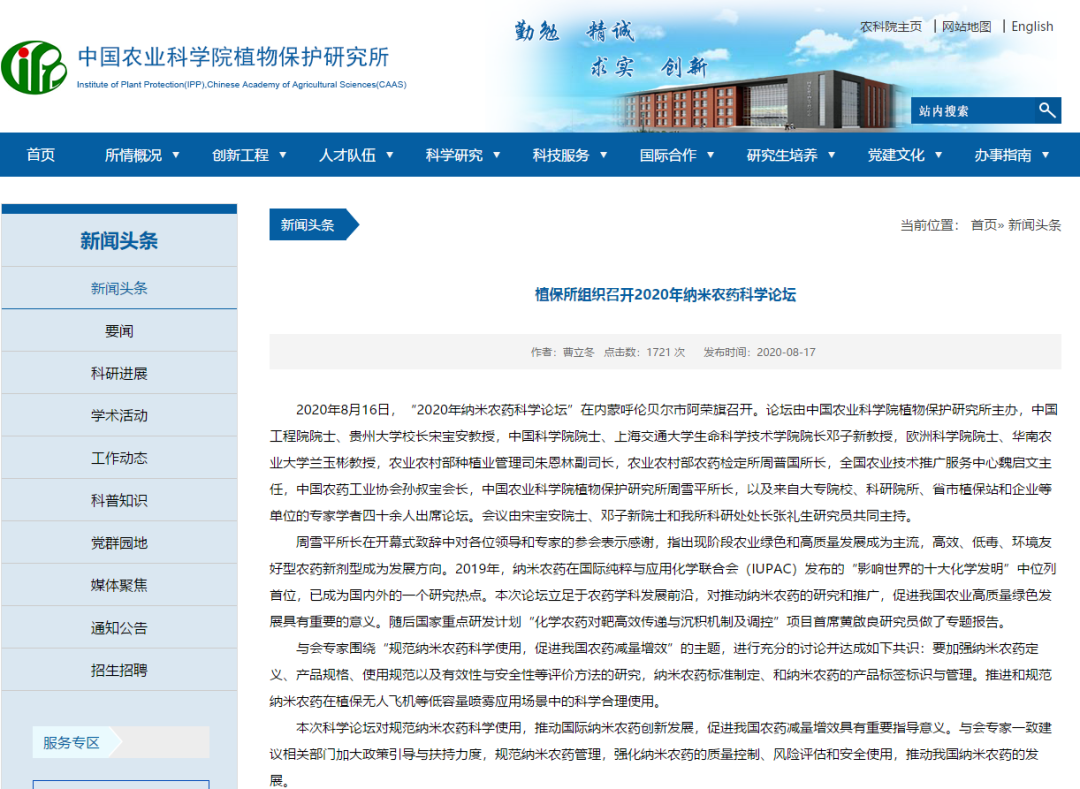Expand dropdown arrow beside 国际合作
Image resolution: width=1080 pixels, height=789 pixels.
click(x=710, y=155)
